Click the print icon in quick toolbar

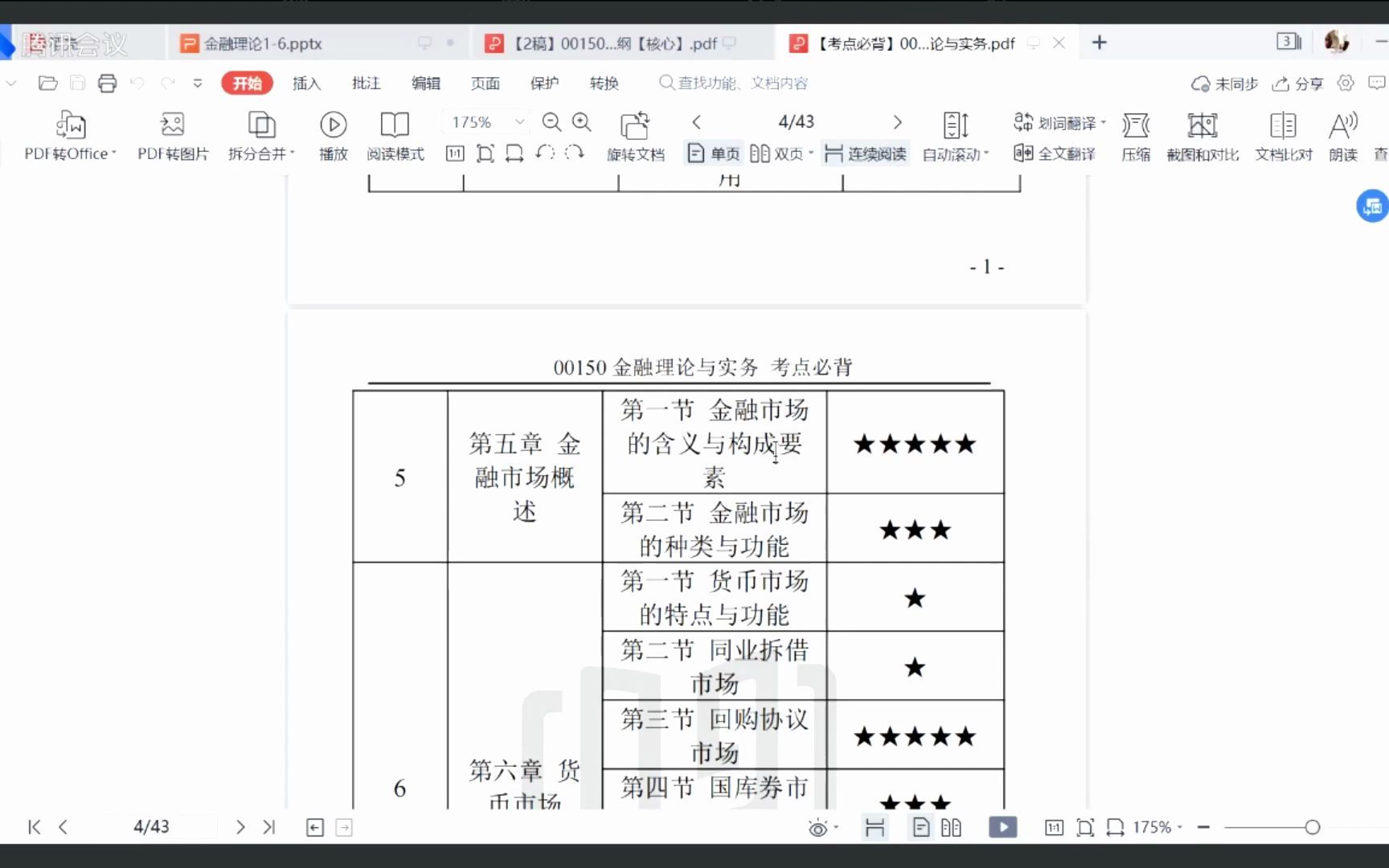coord(107,83)
